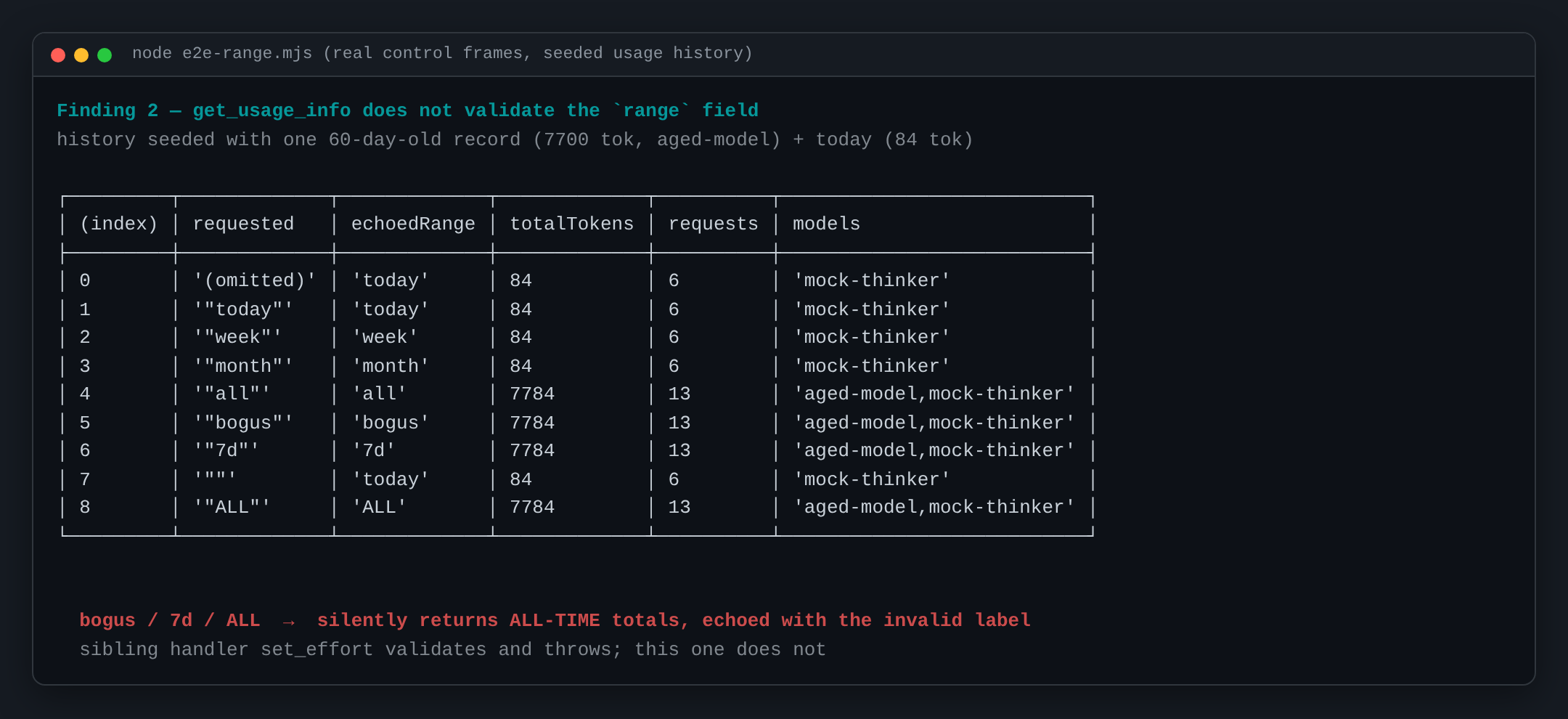Click the 'mock-thinker' models cell in row 0
Image resolution: width=1568 pixels, height=719 pixels.
click(x=872, y=280)
